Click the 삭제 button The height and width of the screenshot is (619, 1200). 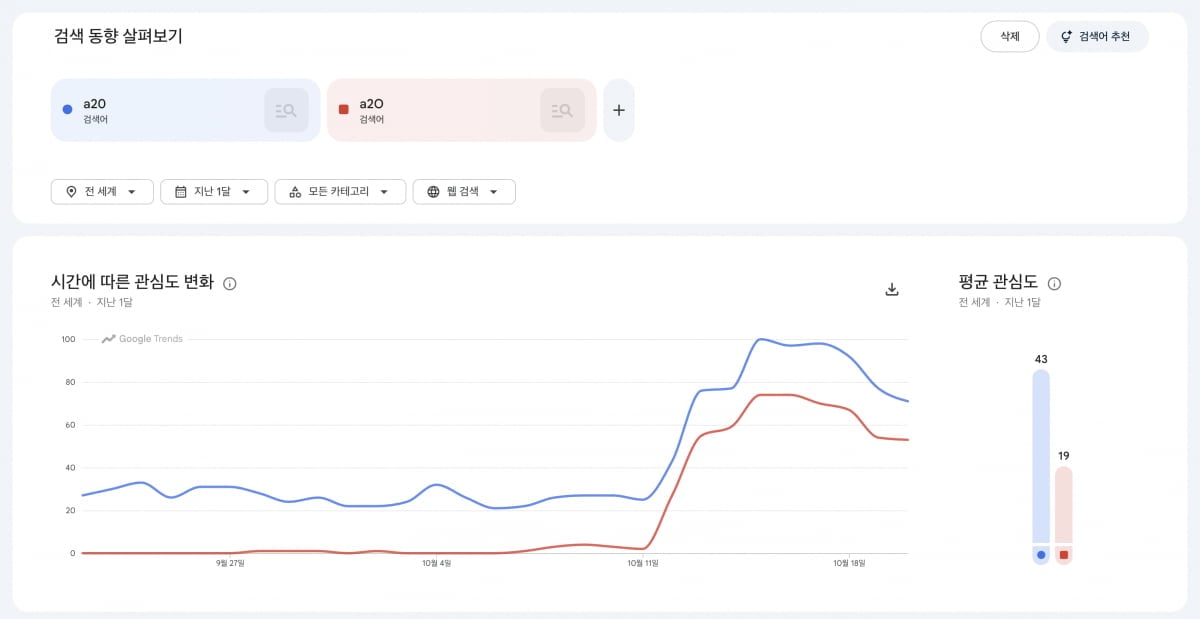point(1010,37)
